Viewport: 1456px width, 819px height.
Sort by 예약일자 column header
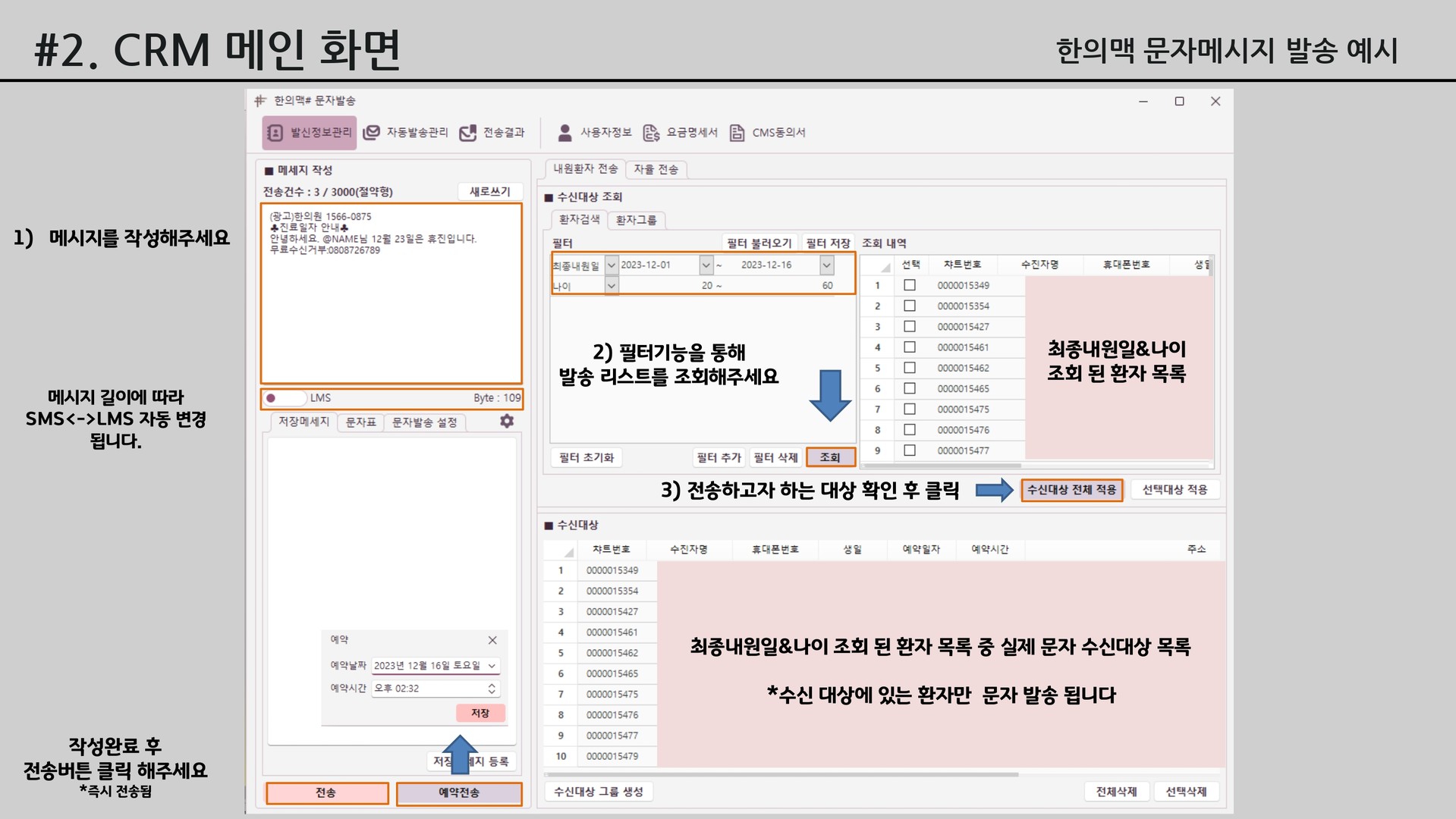[x=921, y=550]
